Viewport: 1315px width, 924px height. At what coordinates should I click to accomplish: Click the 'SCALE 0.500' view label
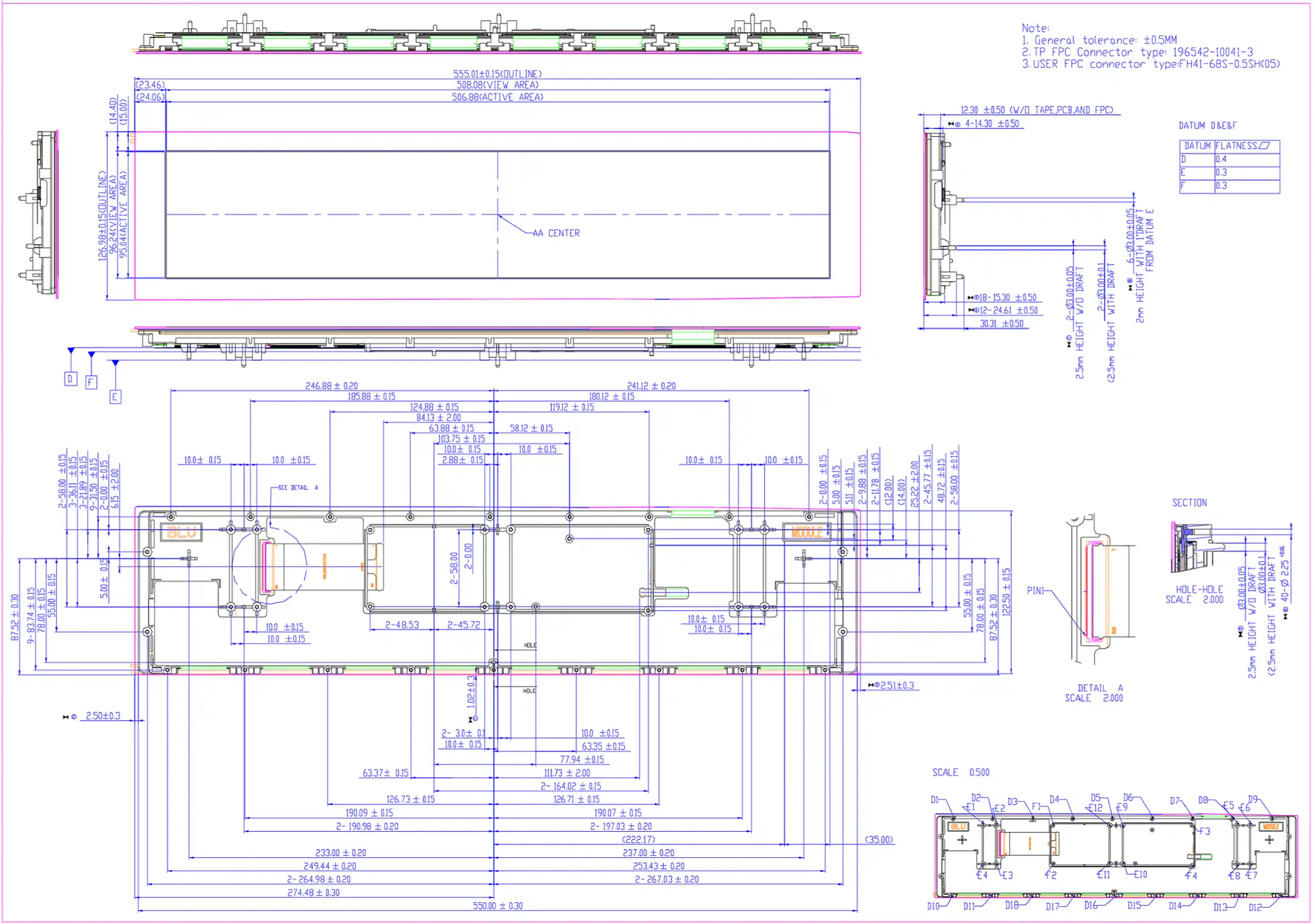pyautogui.click(x=960, y=772)
